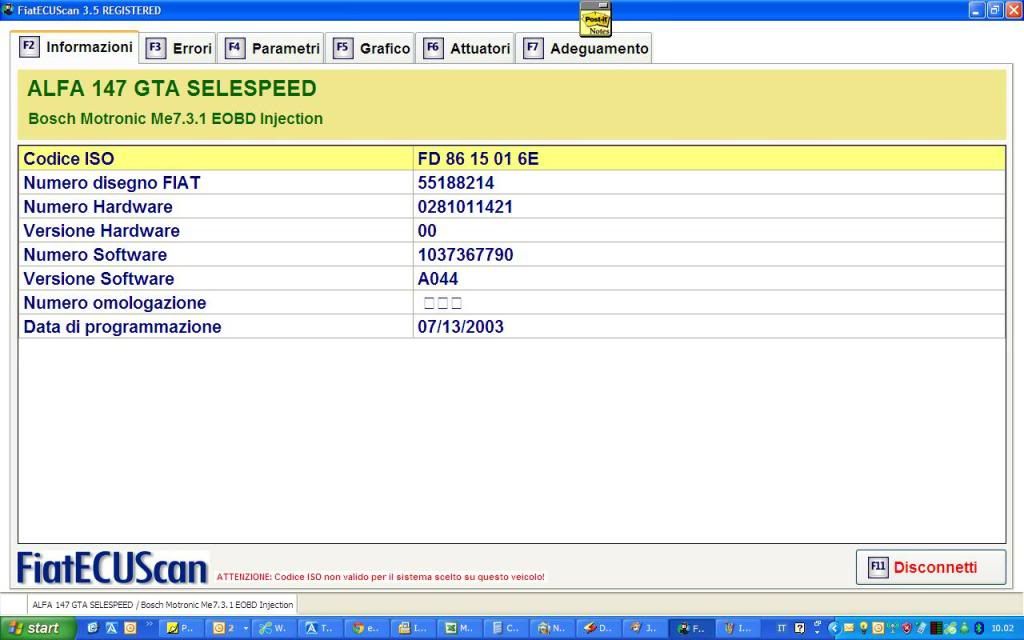The height and width of the screenshot is (640, 1024).
Task: Launch Internet Explorer from quick launch
Action: click(93, 628)
